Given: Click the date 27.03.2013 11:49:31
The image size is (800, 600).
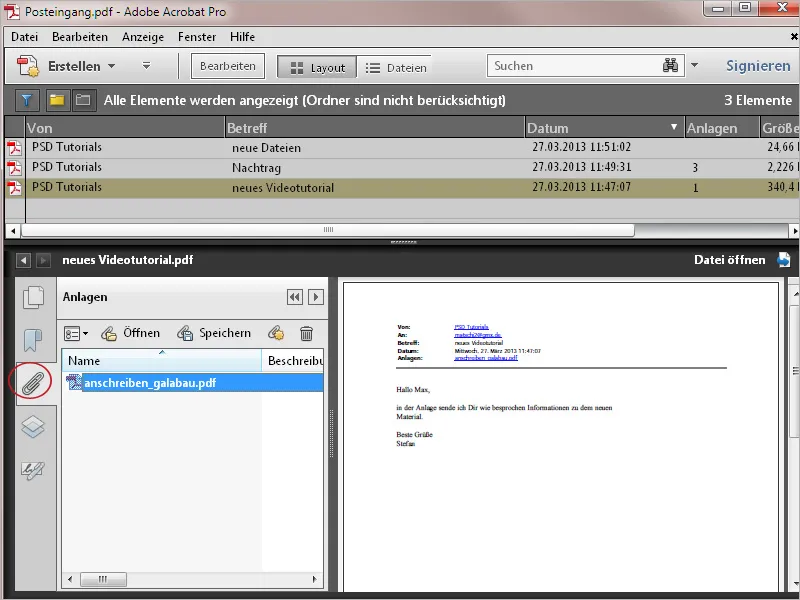Looking at the screenshot, I should click(x=582, y=167).
